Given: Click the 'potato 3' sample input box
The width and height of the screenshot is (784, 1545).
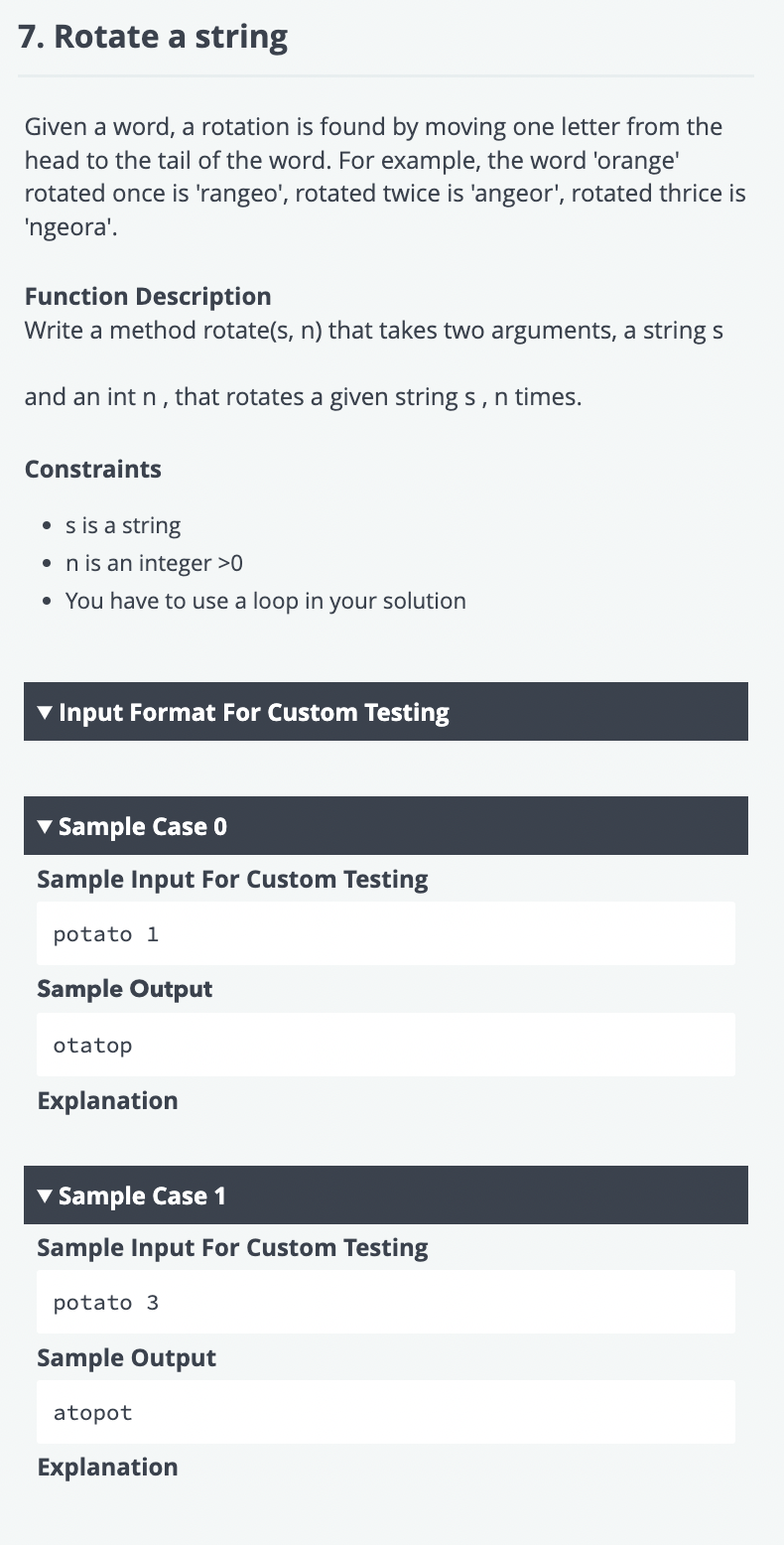Looking at the screenshot, I should [385, 1302].
